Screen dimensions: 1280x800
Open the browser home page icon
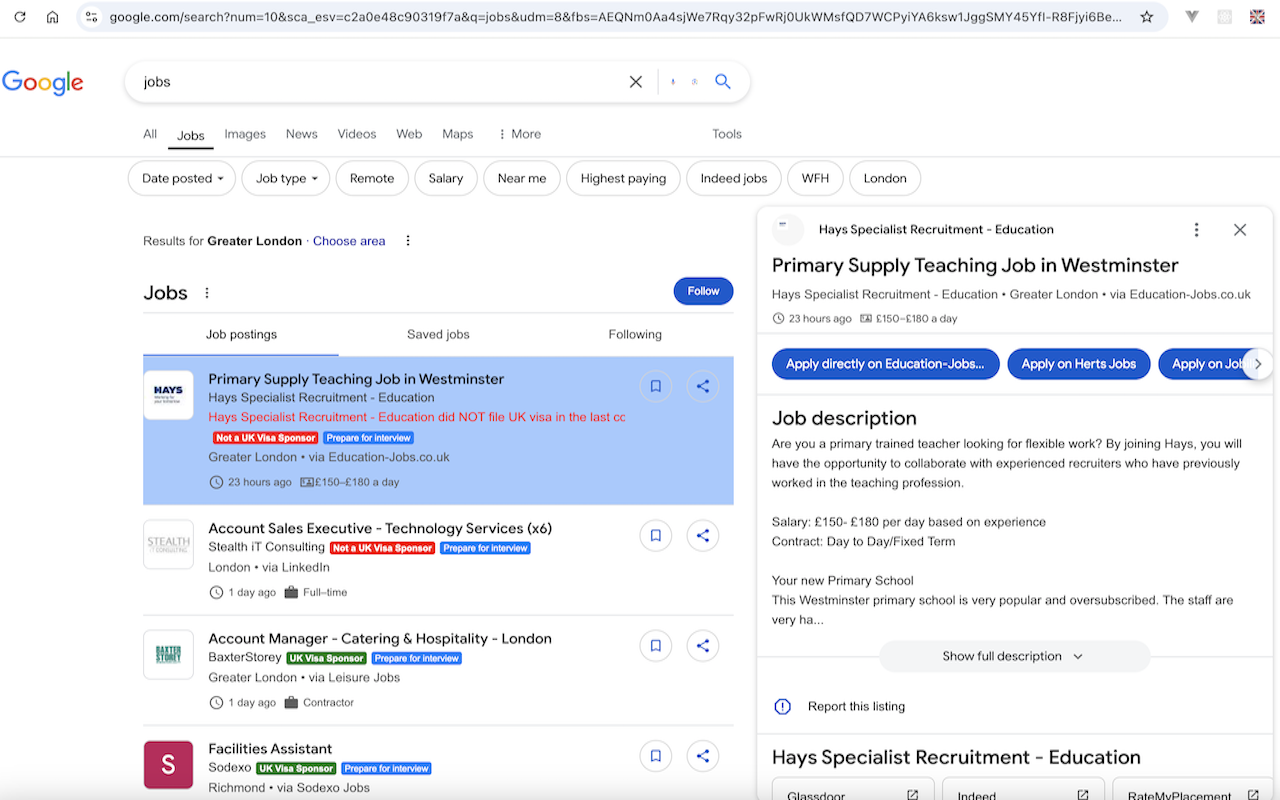53,17
